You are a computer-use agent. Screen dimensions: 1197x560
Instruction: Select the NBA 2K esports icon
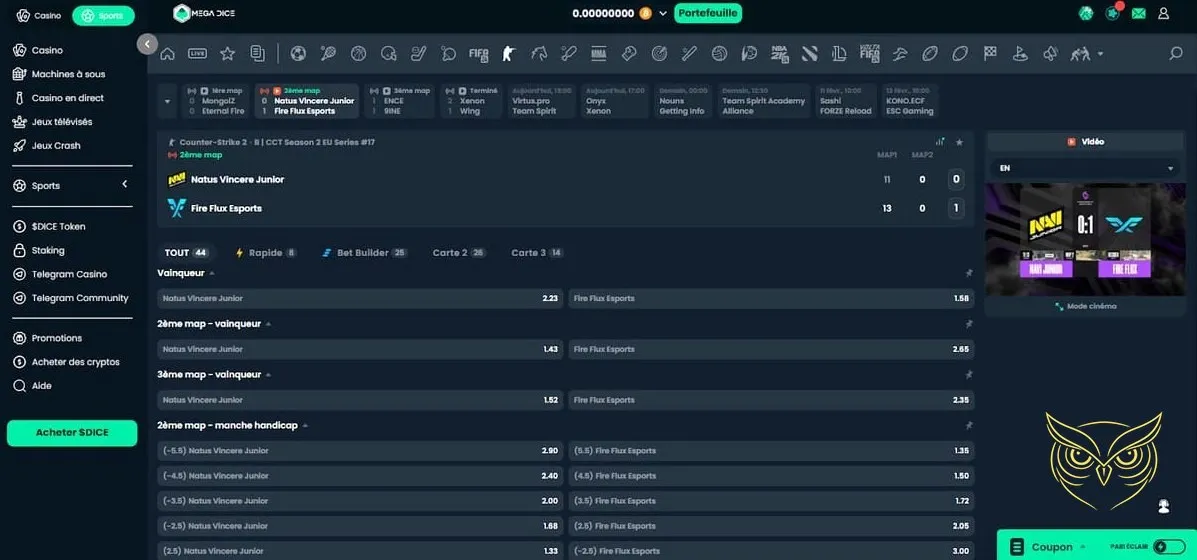(x=779, y=53)
